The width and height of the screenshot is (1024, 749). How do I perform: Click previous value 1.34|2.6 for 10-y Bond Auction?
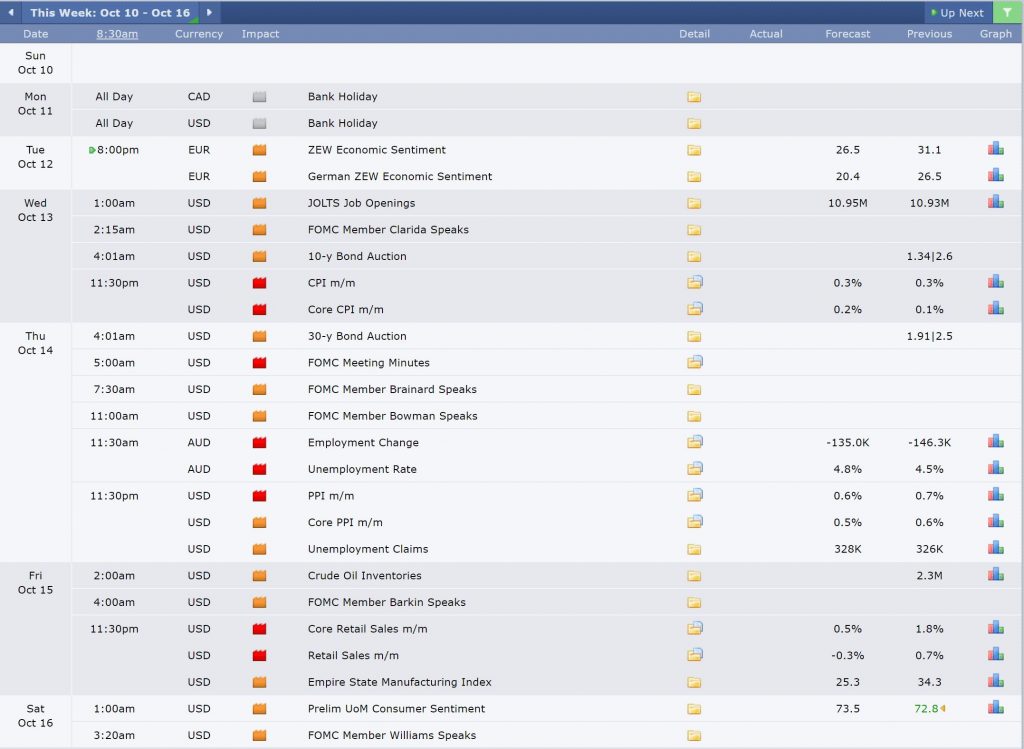tap(929, 257)
